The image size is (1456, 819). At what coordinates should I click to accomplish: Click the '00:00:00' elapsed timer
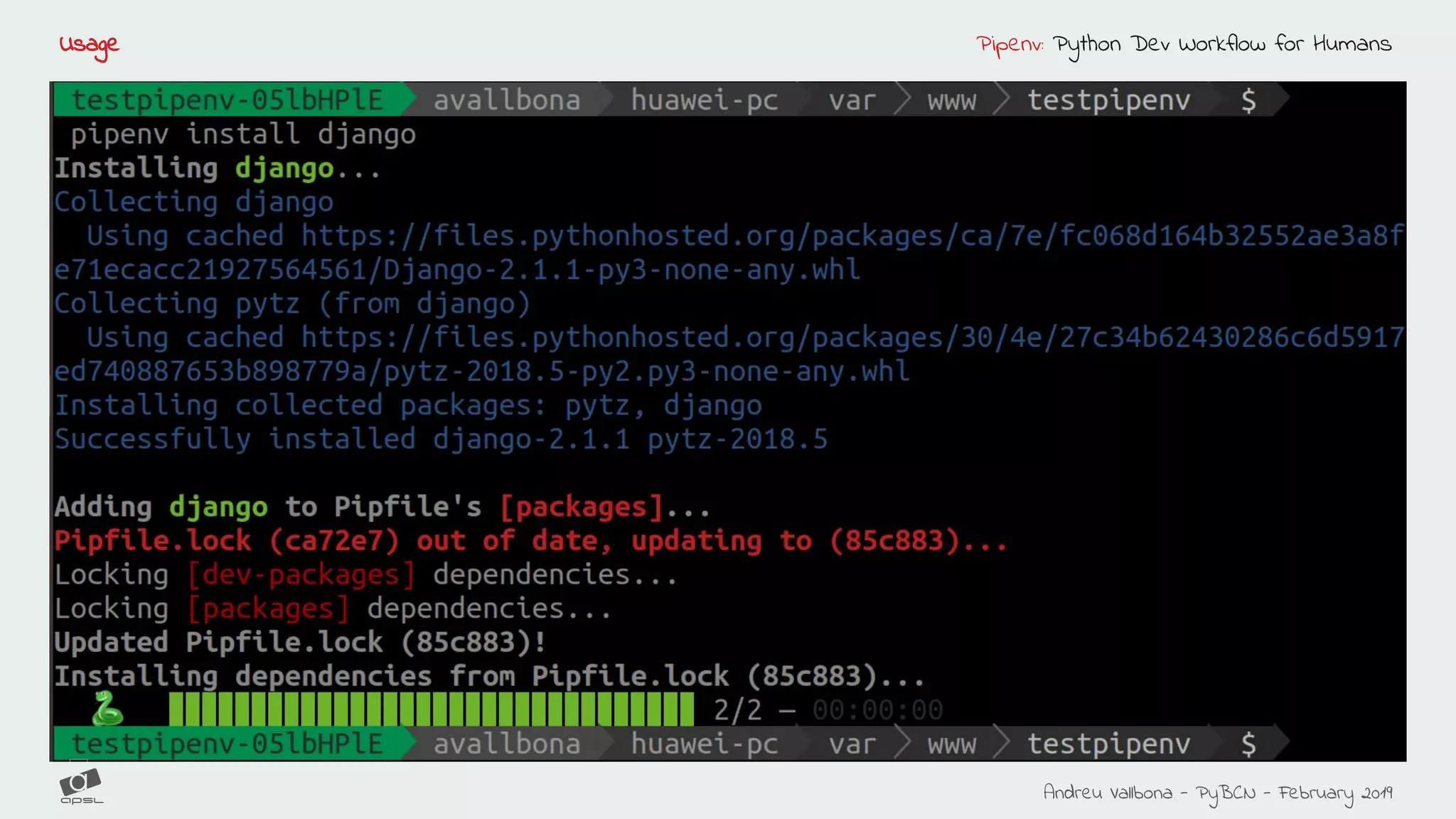(878, 710)
